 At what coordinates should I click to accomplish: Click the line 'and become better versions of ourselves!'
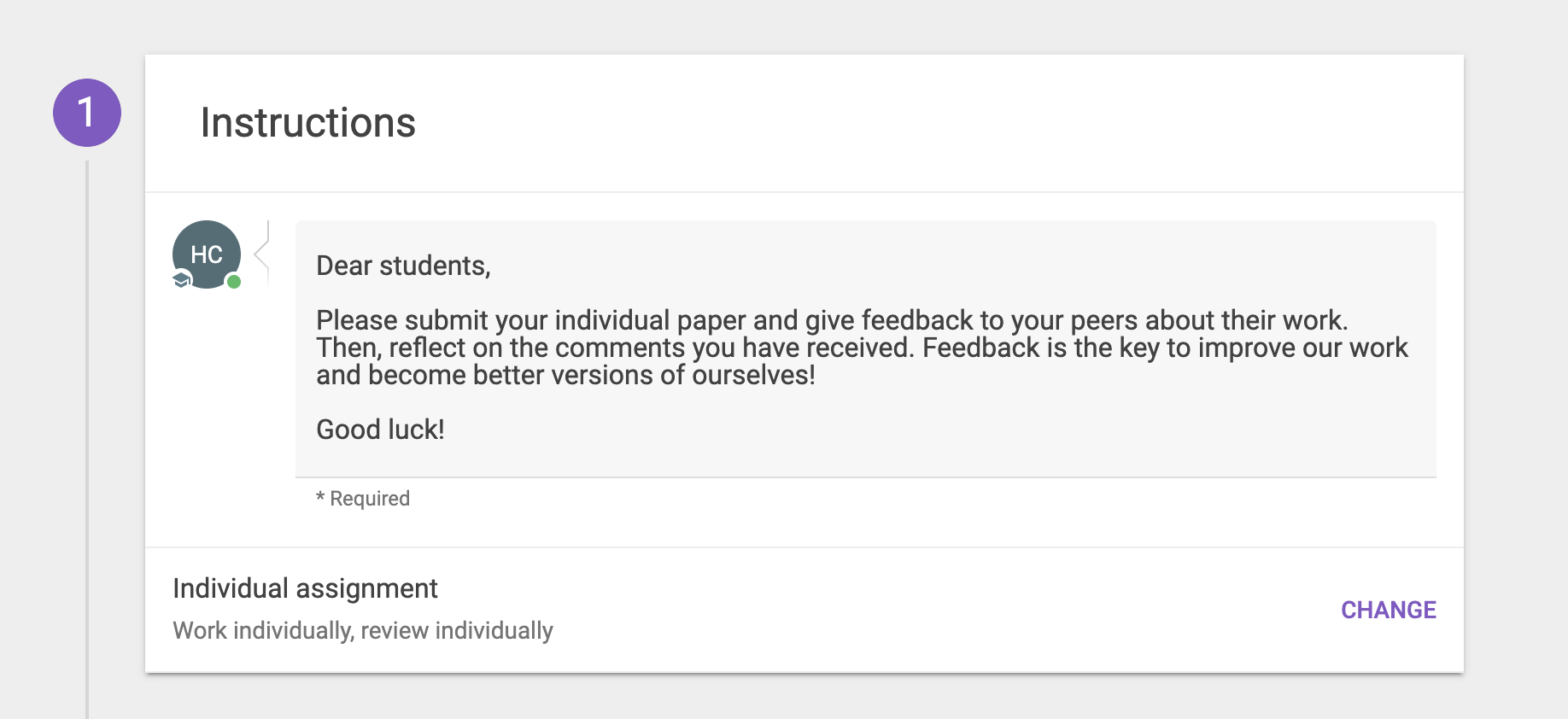(565, 375)
